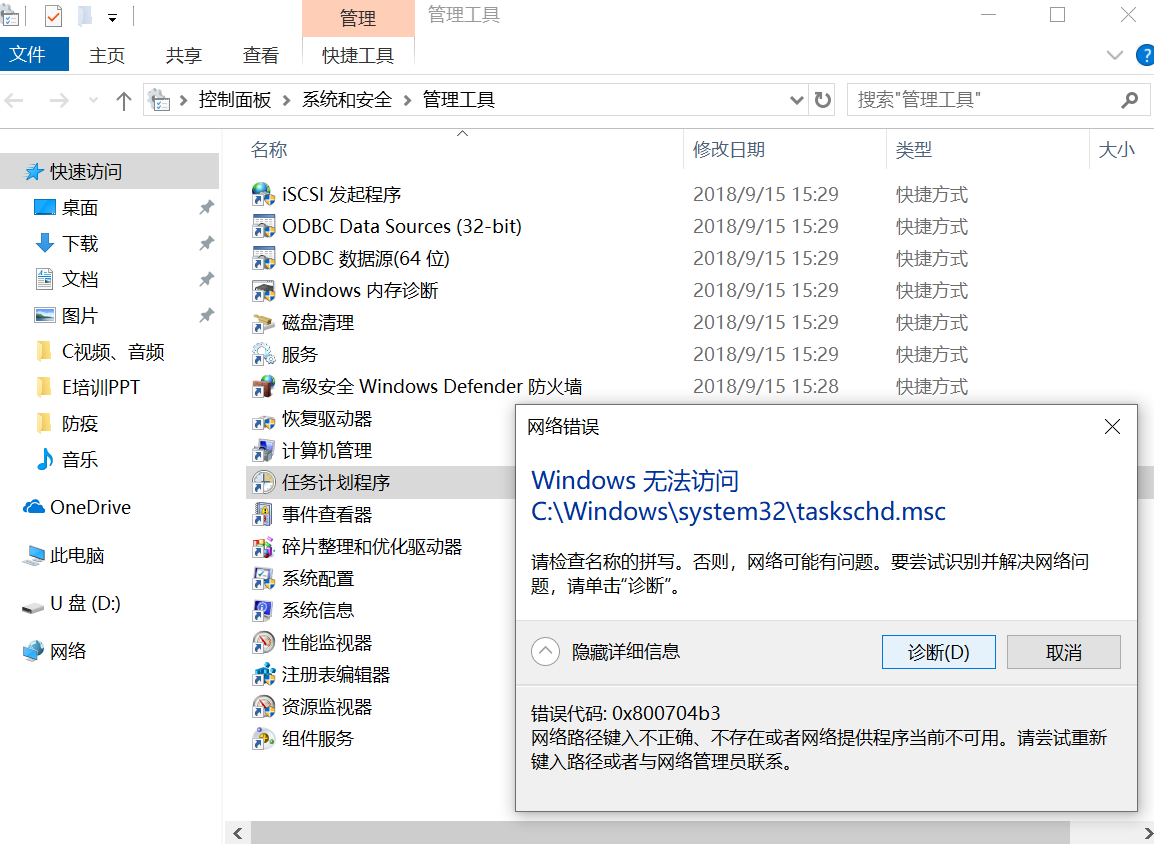Click the refresh icon beside address bar
Image resolution: width=1154 pixels, height=844 pixels.
[x=823, y=99]
